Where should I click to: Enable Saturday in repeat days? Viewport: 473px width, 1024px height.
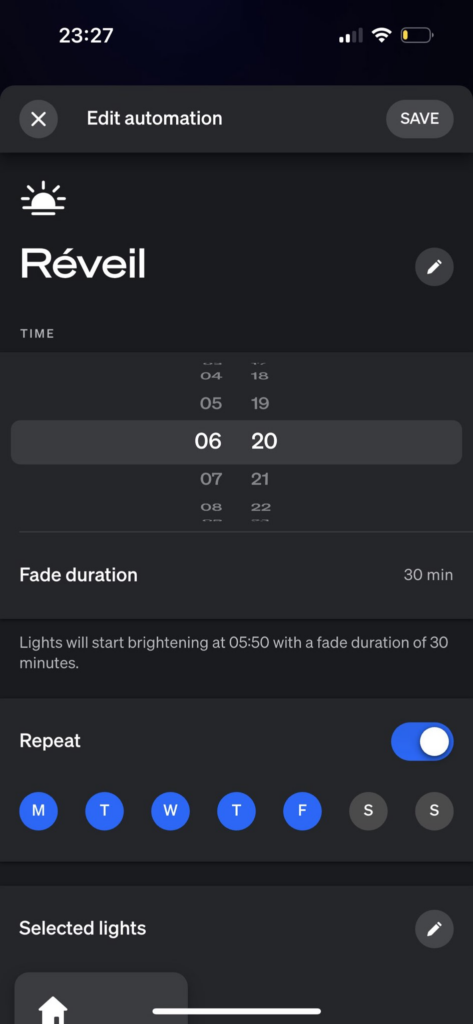point(368,811)
